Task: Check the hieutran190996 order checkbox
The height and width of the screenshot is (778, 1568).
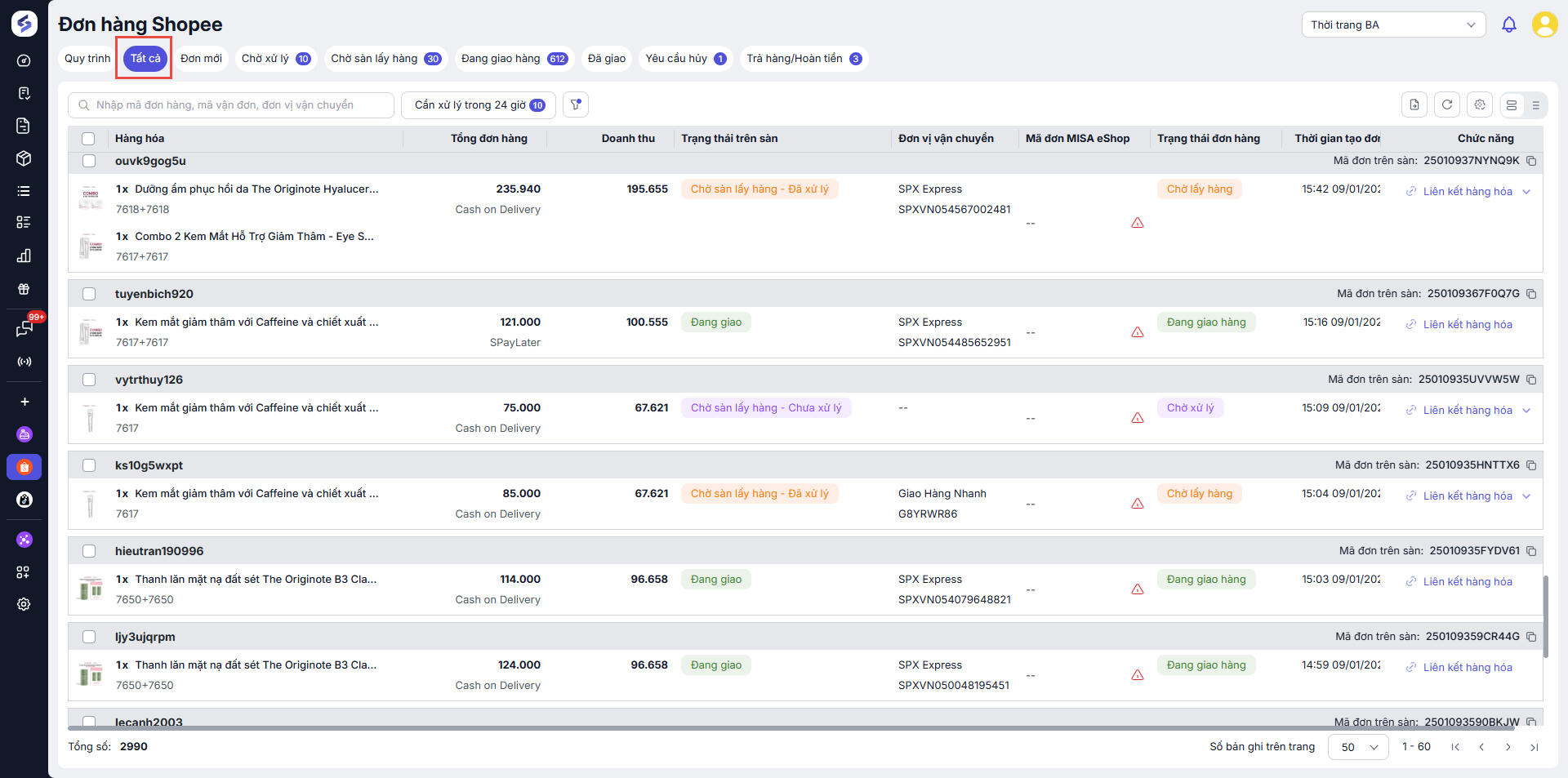Action: tap(89, 551)
